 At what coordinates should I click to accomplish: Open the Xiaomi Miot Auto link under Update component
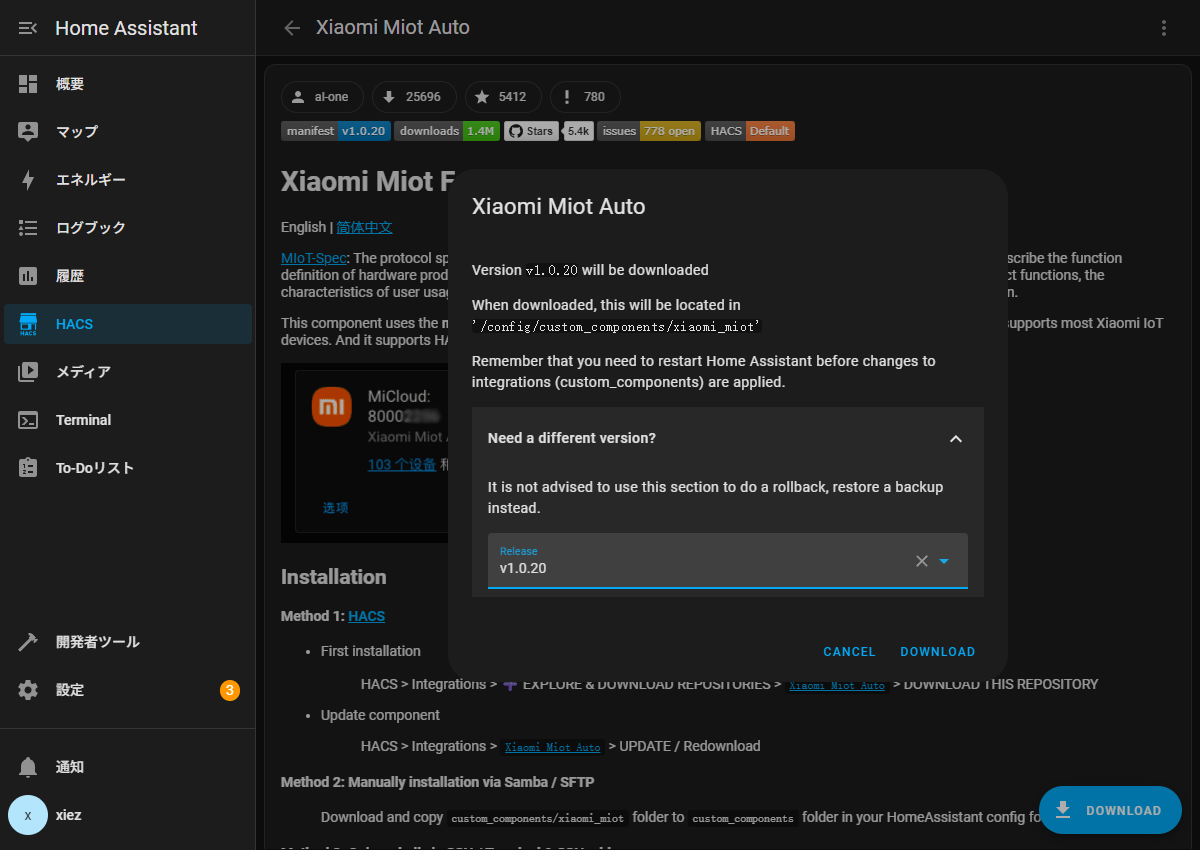tap(553, 747)
